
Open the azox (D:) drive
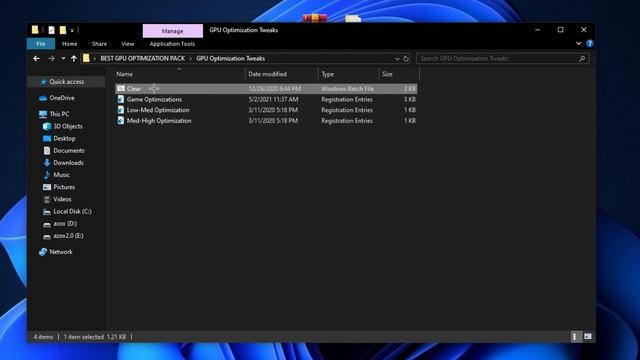[x=65, y=224]
